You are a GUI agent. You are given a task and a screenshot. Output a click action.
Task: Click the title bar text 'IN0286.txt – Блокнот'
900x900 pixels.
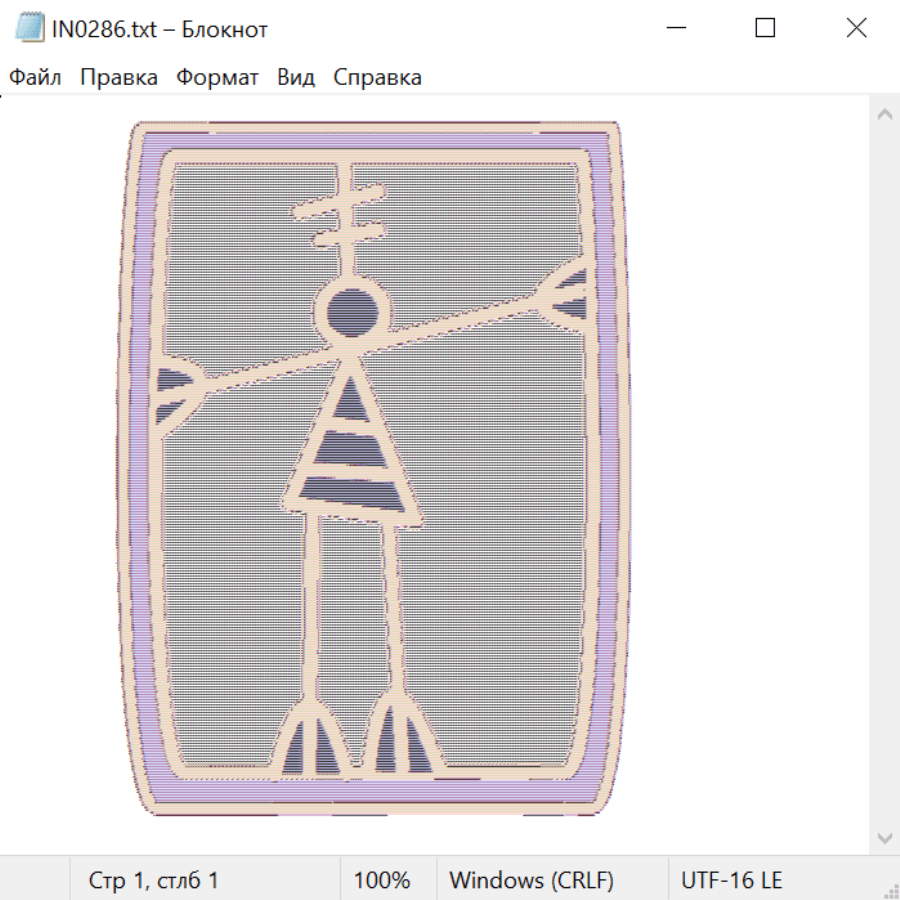pyautogui.click(x=160, y=29)
